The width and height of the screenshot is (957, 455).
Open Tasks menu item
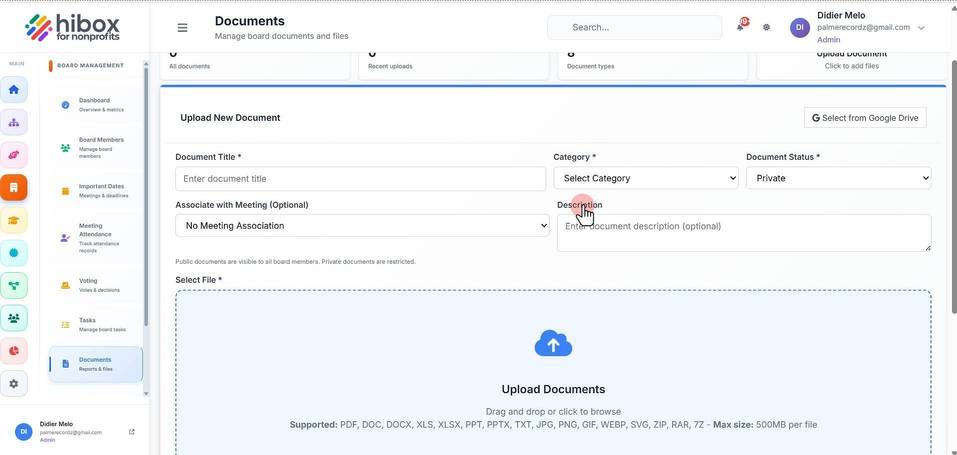pyautogui.click(x=95, y=324)
